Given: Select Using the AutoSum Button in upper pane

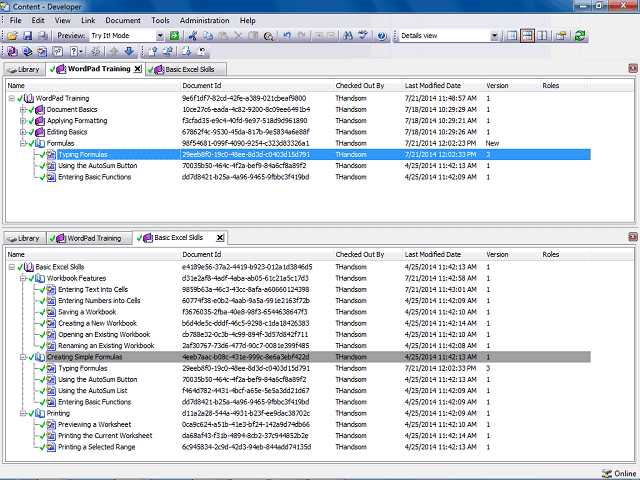Looking at the screenshot, I should 98,166.
